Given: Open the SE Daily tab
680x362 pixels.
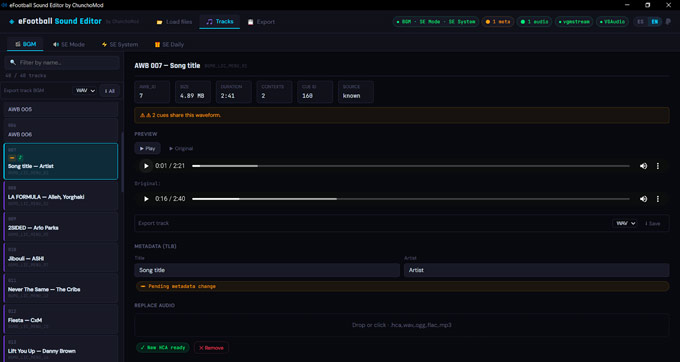Looking at the screenshot, I should coord(169,44).
